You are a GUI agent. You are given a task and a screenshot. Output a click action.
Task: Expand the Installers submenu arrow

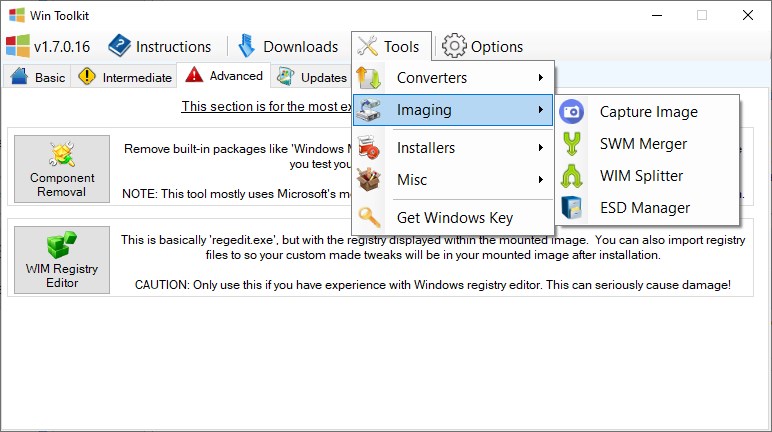coord(541,148)
